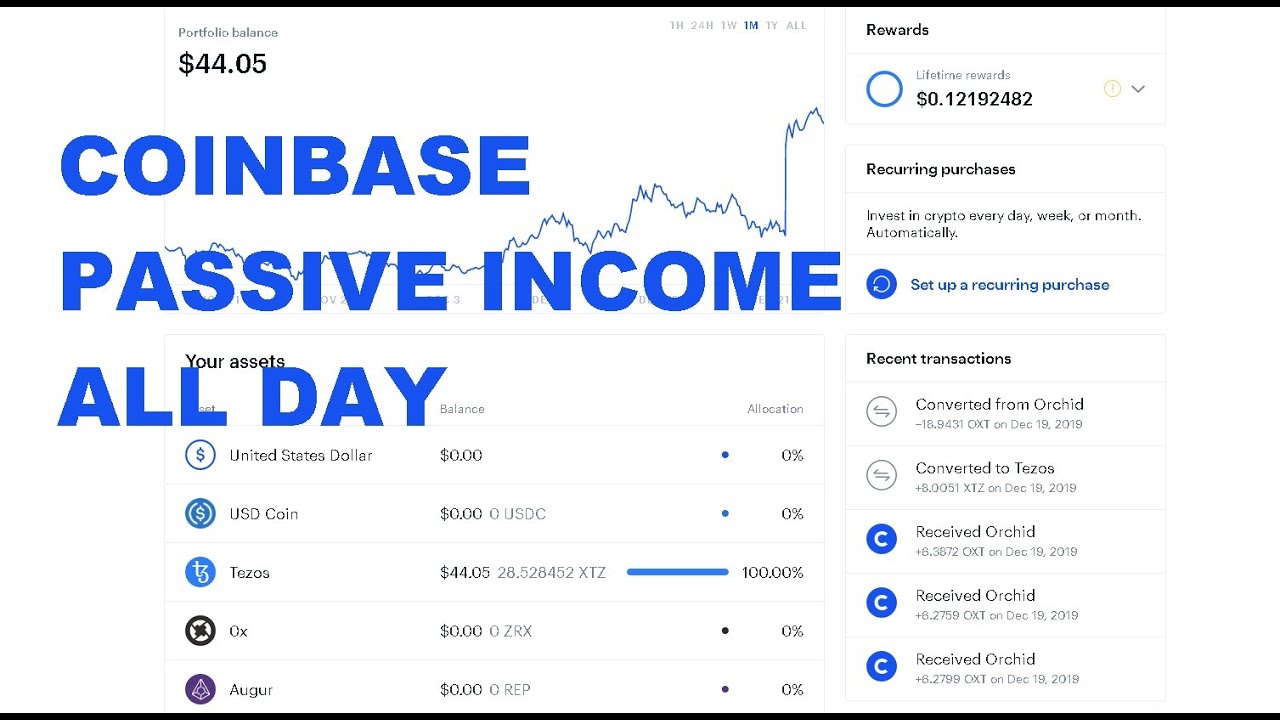The height and width of the screenshot is (720, 1280).
Task: Open Received Orchid +6.2759 OXT transaction
Action: point(1005,605)
